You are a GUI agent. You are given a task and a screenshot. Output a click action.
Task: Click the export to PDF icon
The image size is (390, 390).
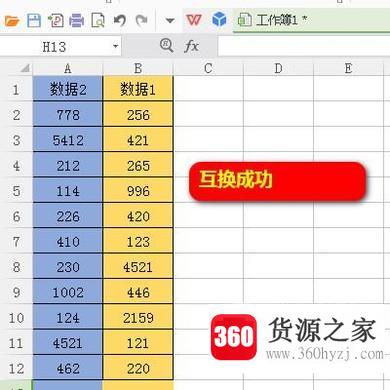click(x=56, y=21)
